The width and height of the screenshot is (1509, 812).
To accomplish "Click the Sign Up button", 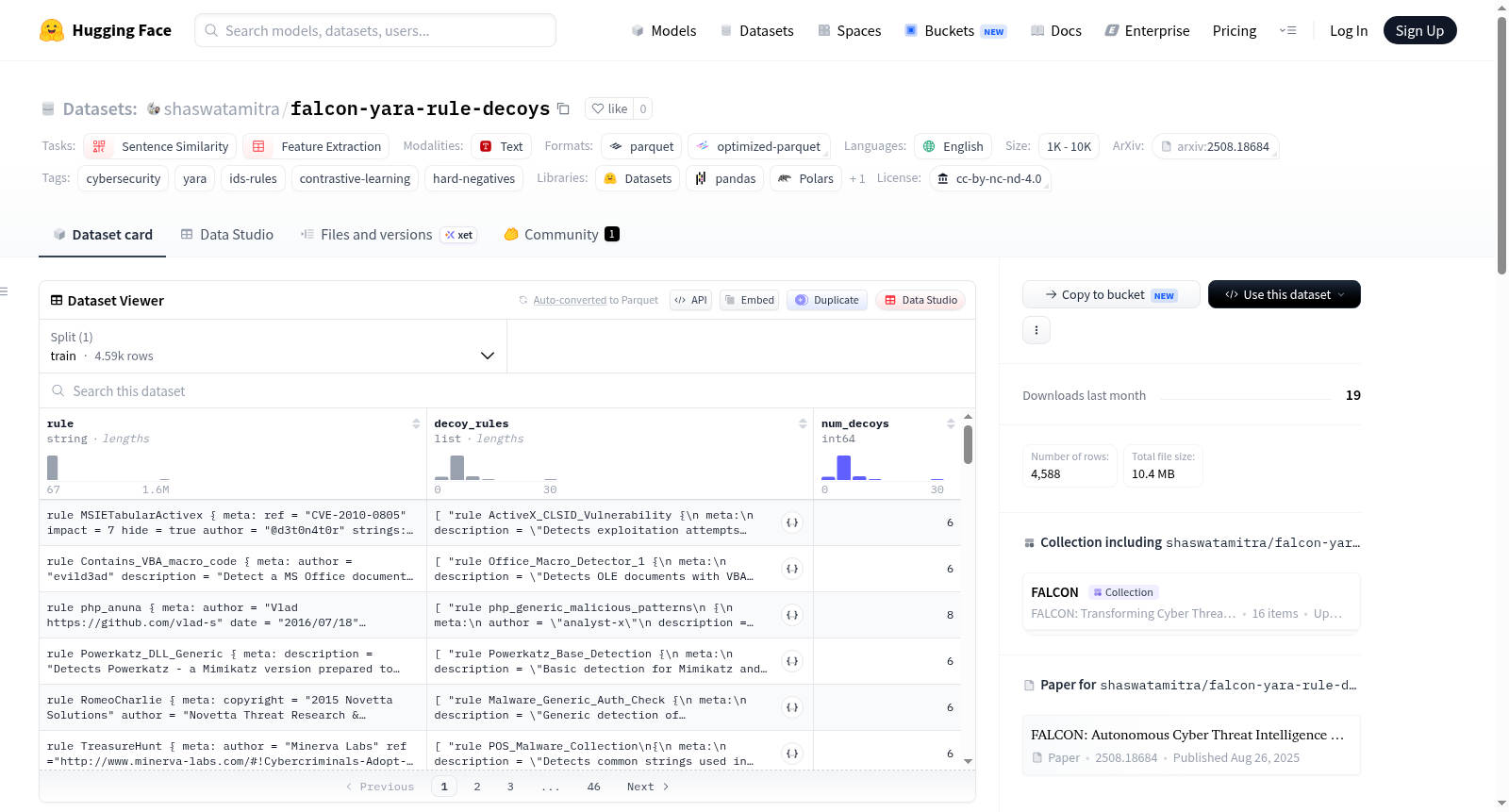I will (1419, 30).
